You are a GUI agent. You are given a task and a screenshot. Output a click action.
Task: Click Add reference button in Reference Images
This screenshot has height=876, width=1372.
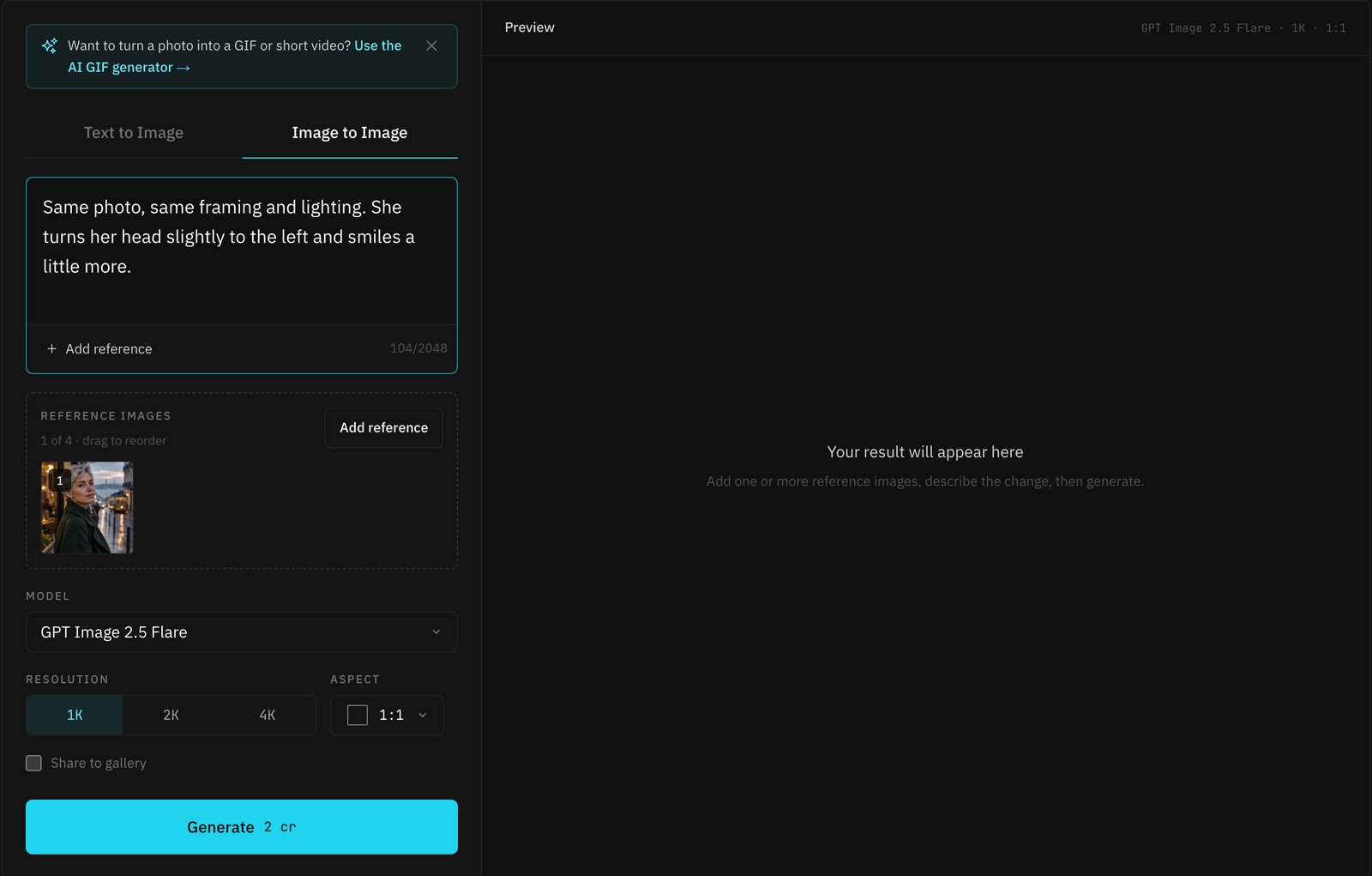coord(383,427)
